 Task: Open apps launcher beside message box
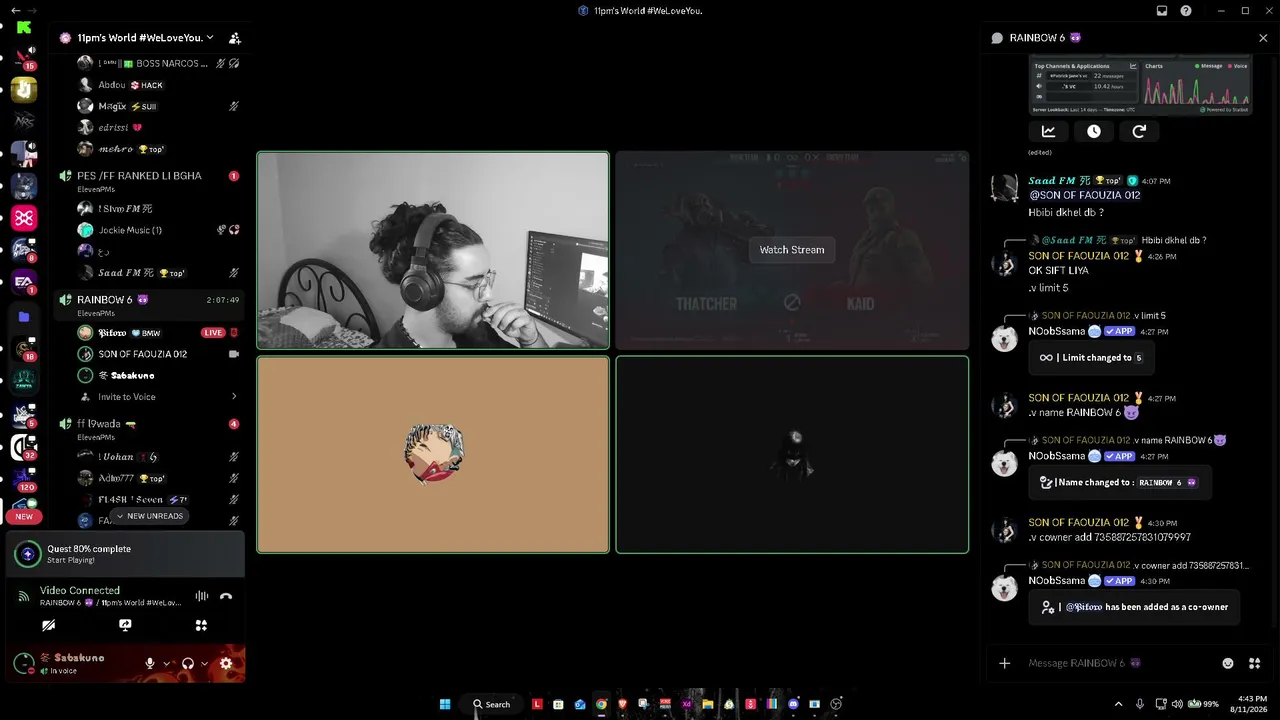pos(1254,663)
